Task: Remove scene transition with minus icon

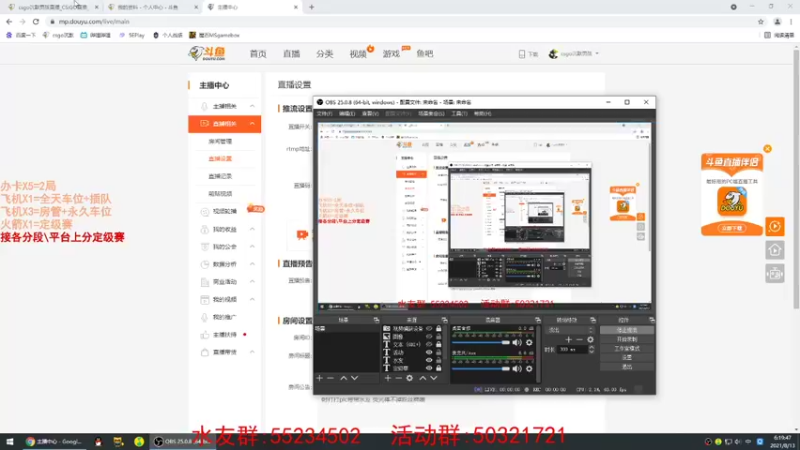Action: pos(579,339)
